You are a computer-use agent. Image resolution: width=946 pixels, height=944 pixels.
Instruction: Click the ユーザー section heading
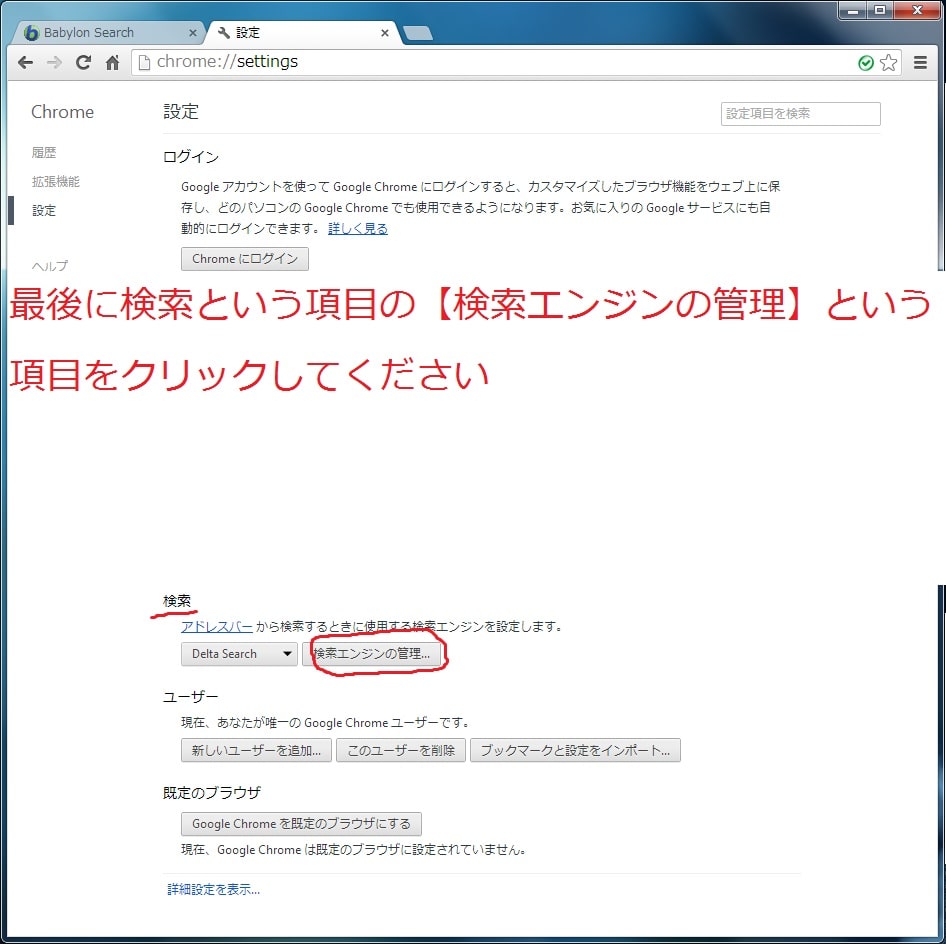(191, 697)
